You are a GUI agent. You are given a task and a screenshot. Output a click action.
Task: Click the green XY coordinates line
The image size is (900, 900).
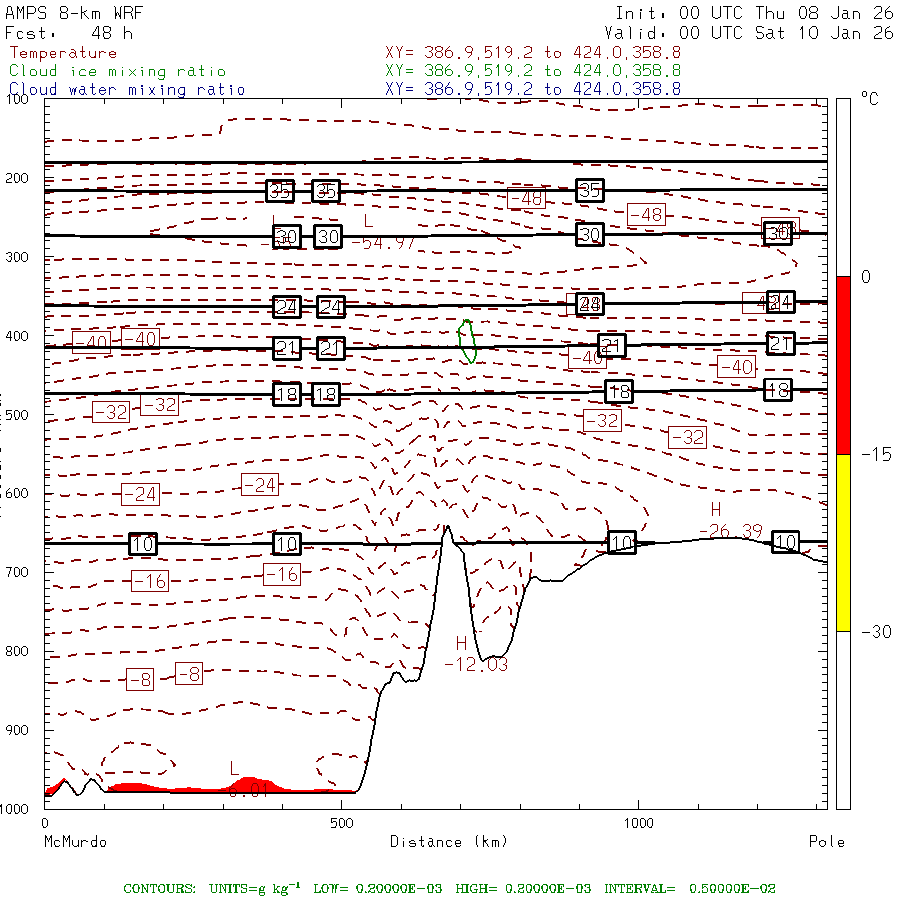[533, 71]
